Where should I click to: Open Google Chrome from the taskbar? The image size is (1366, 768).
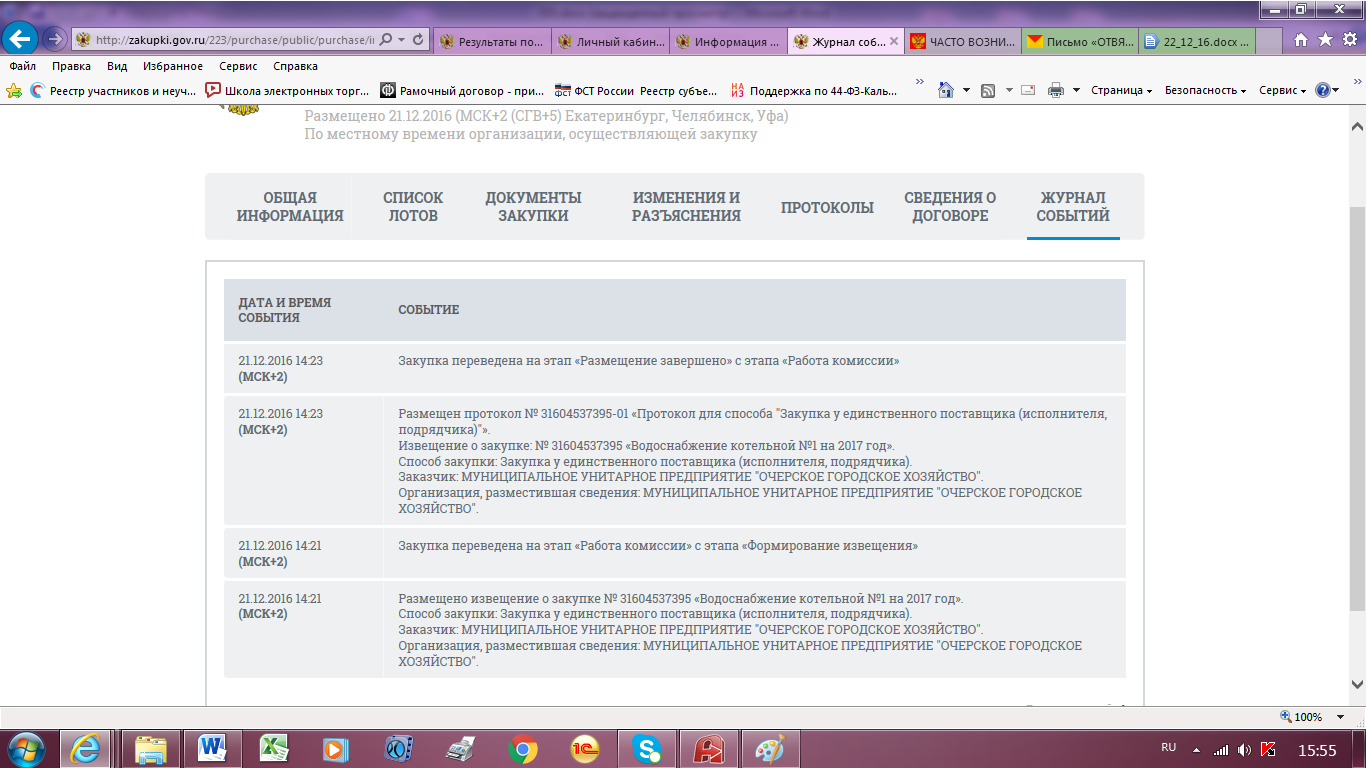[523, 748]
